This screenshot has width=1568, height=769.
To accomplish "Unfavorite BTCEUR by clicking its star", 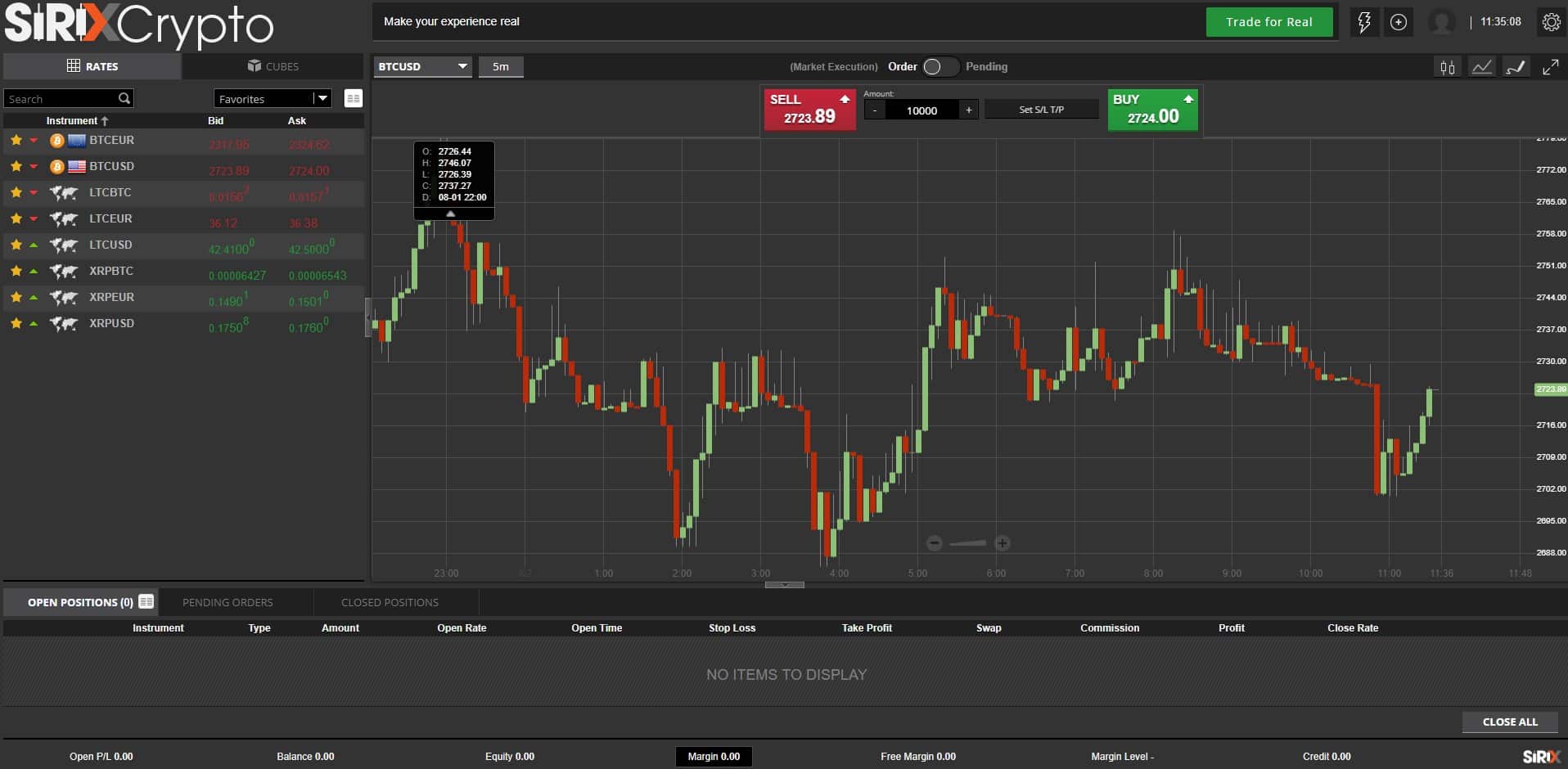I will click(x=16, y=141).
